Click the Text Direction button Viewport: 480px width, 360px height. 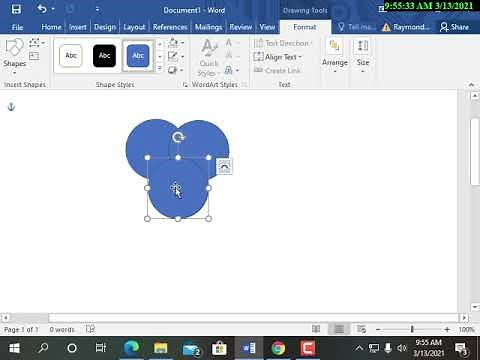pos(282,43)
